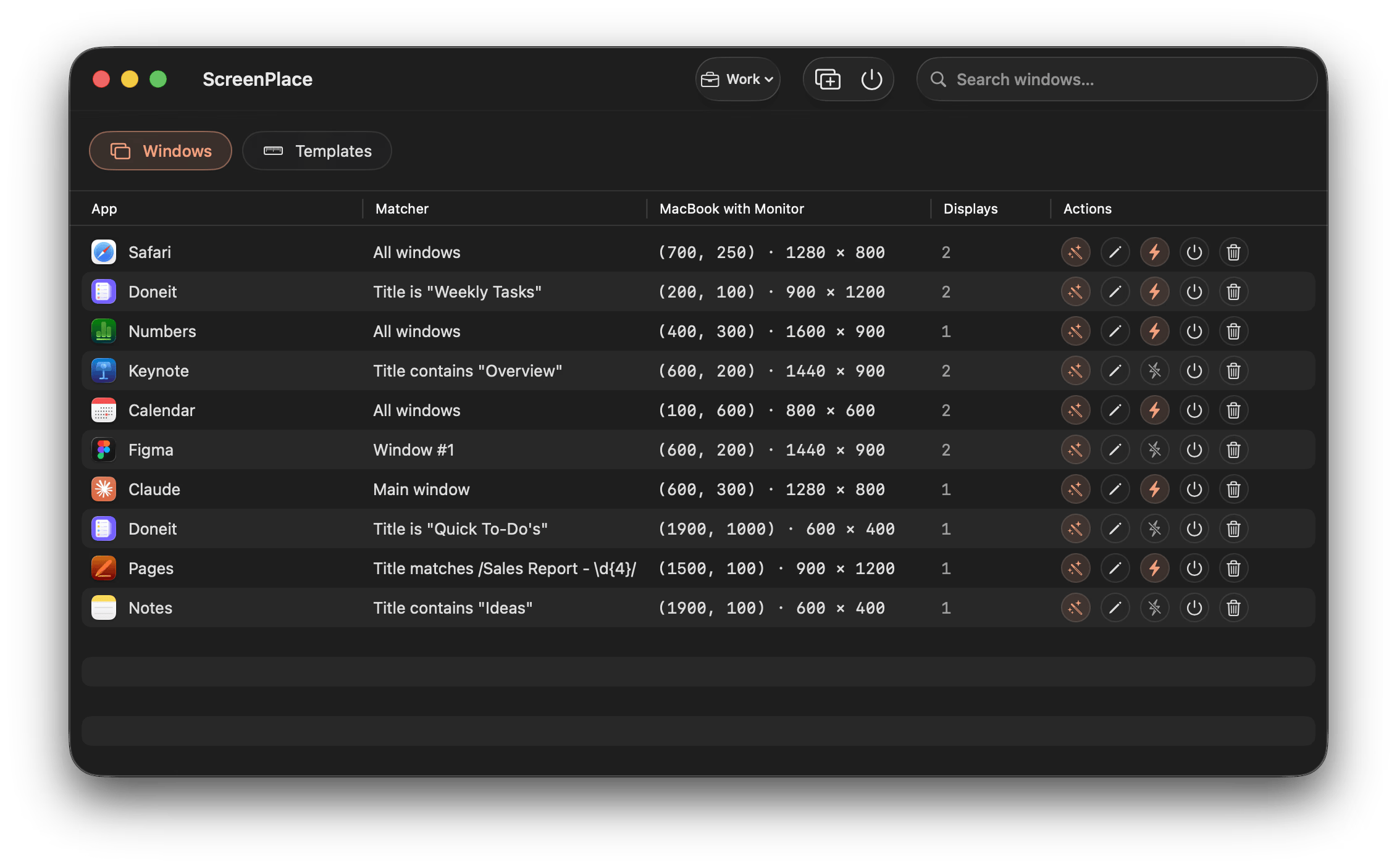Viewport: 1397px width, 868px height.
Task: Click the magic wand icon in Safari row
Action: point(1075,252)
